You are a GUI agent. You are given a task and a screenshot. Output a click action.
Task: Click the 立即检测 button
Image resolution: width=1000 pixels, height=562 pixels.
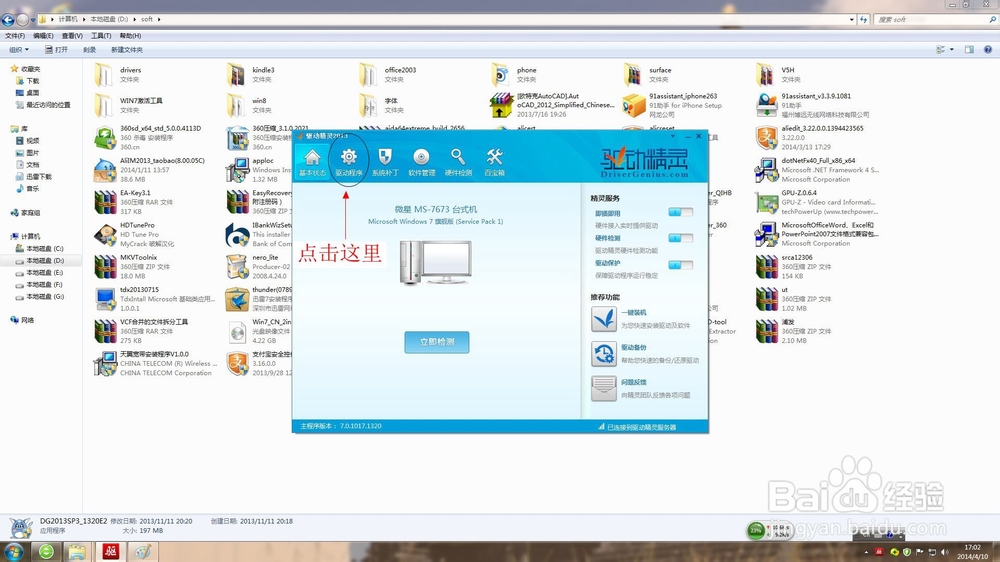[x=437, y=342]
